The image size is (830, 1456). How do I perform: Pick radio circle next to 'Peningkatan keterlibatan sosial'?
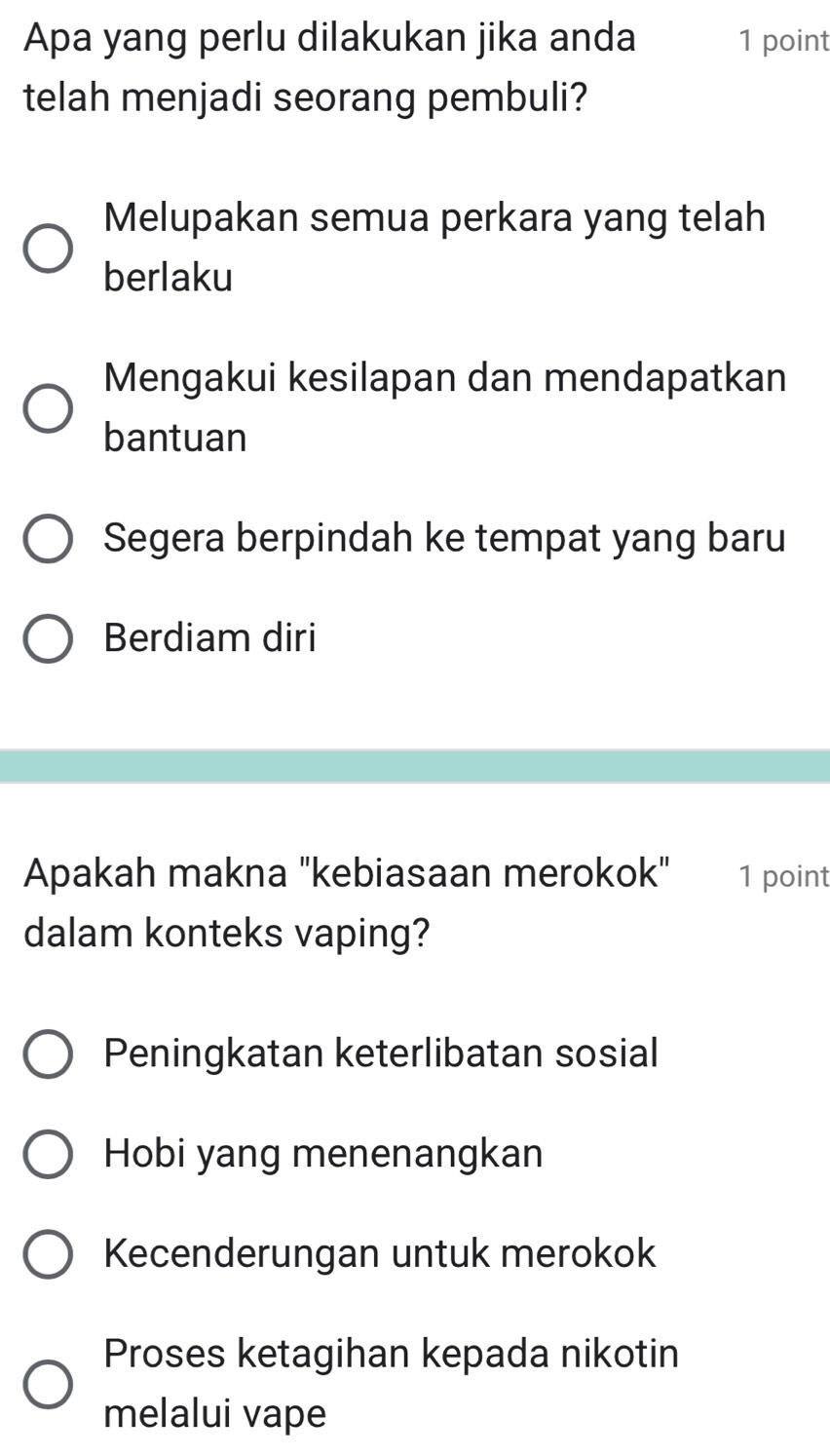(x=48, y=1054)
